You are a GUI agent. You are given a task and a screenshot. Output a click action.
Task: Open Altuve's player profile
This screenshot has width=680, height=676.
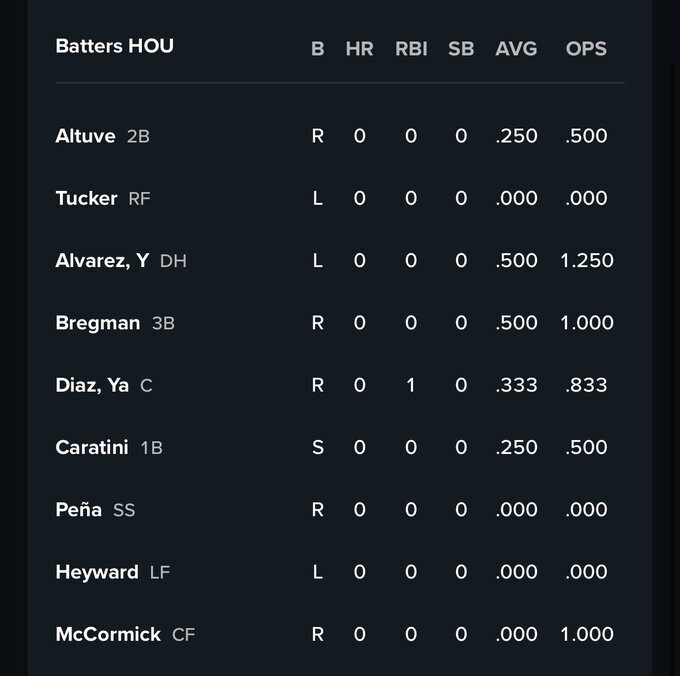point(85,136)
